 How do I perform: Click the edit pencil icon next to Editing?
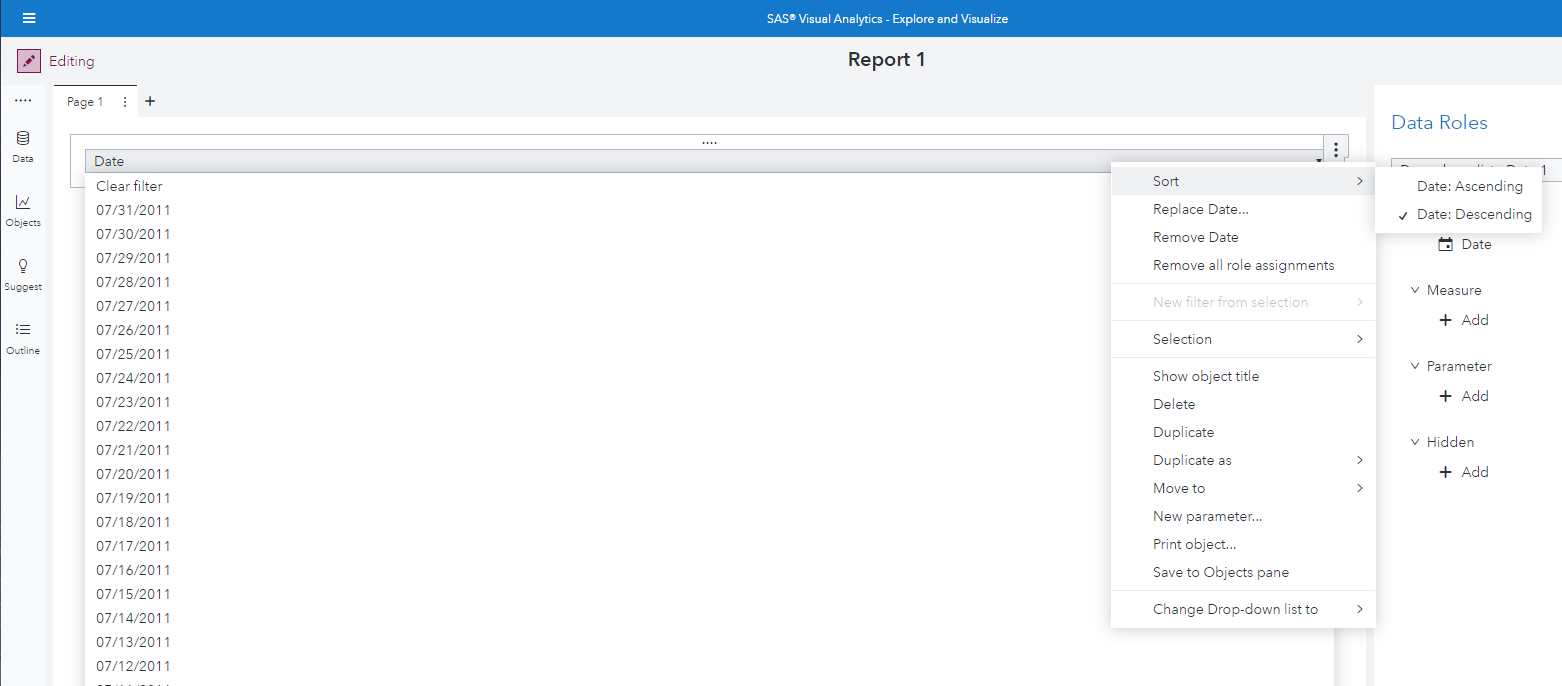(27, 60)
